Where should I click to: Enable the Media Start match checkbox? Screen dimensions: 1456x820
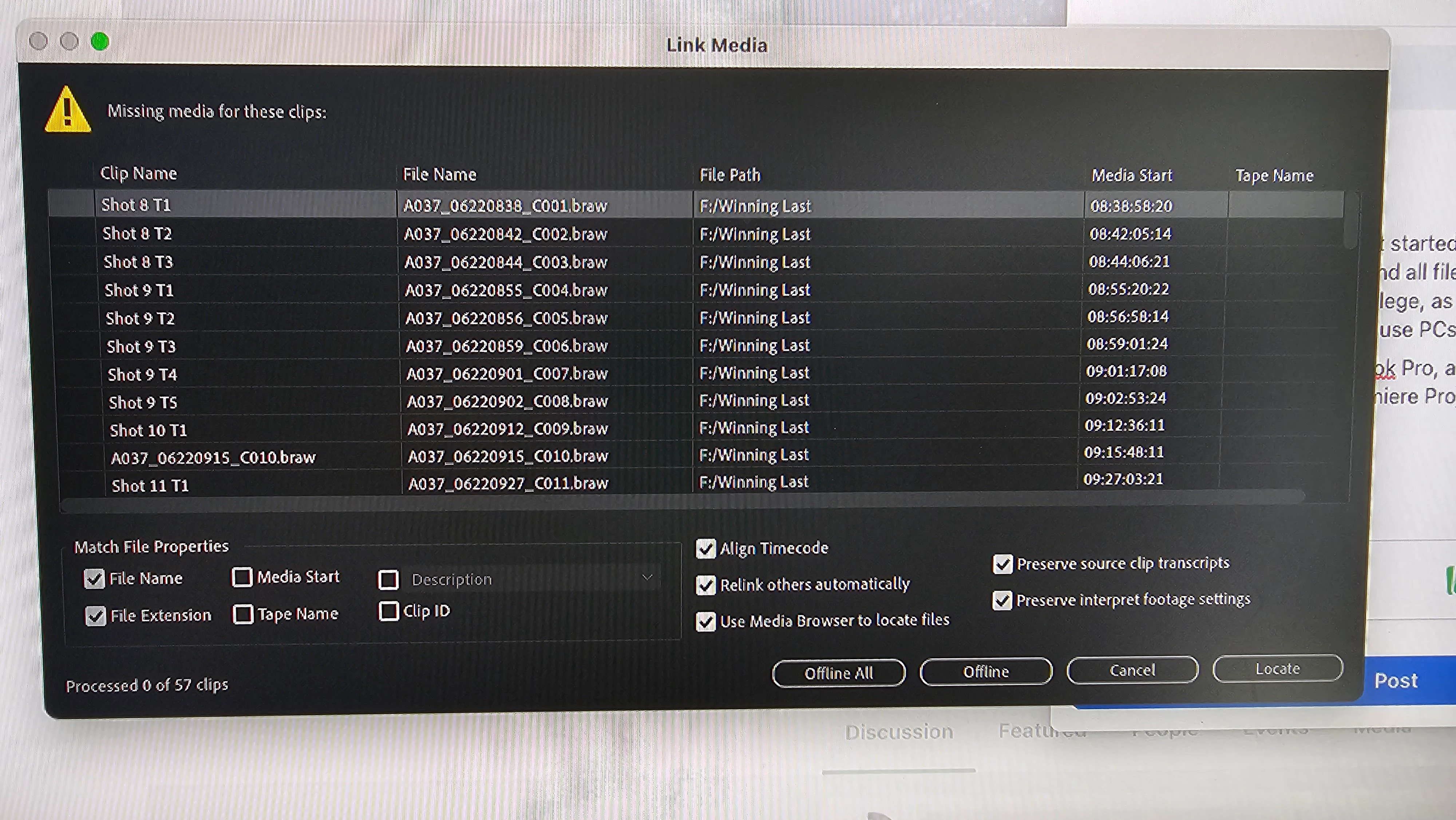[242, 577]
